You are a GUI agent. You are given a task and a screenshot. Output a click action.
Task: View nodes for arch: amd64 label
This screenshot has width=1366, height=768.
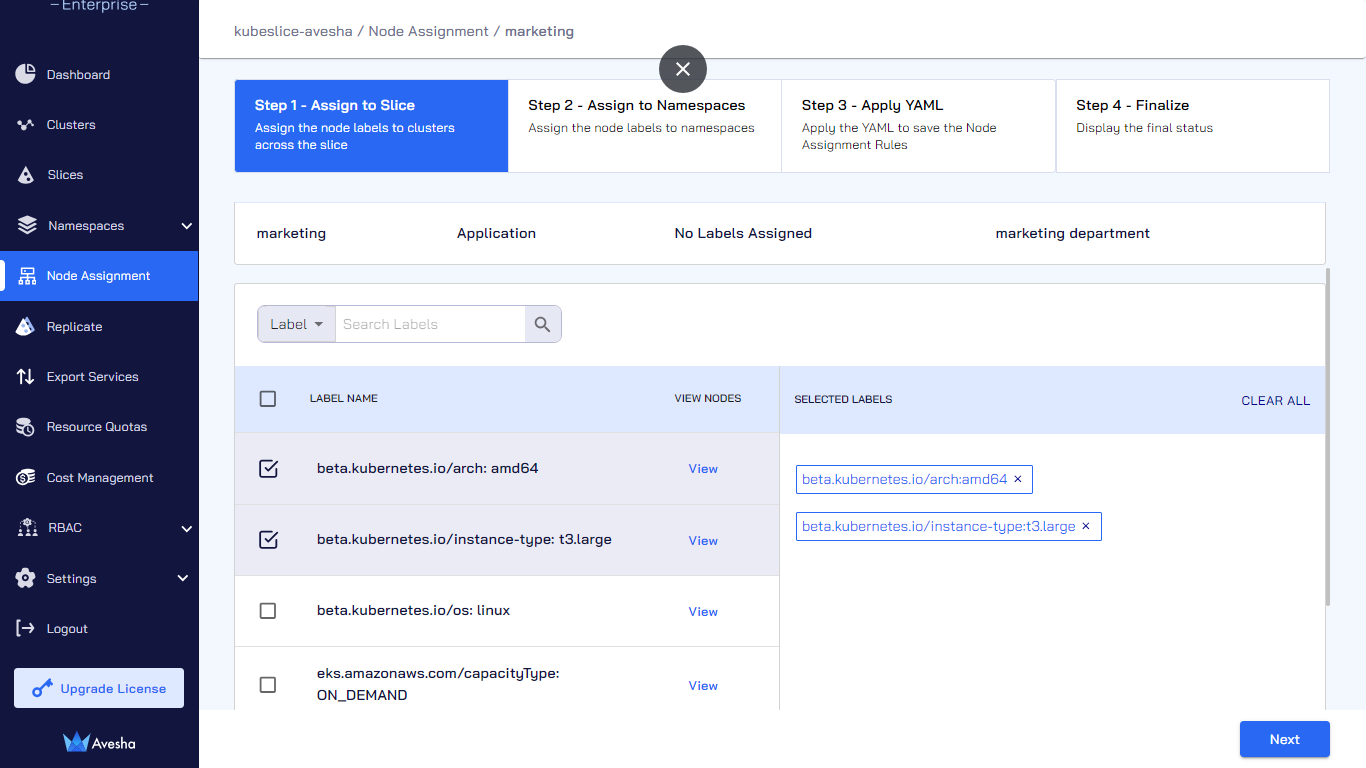[703, 468]
